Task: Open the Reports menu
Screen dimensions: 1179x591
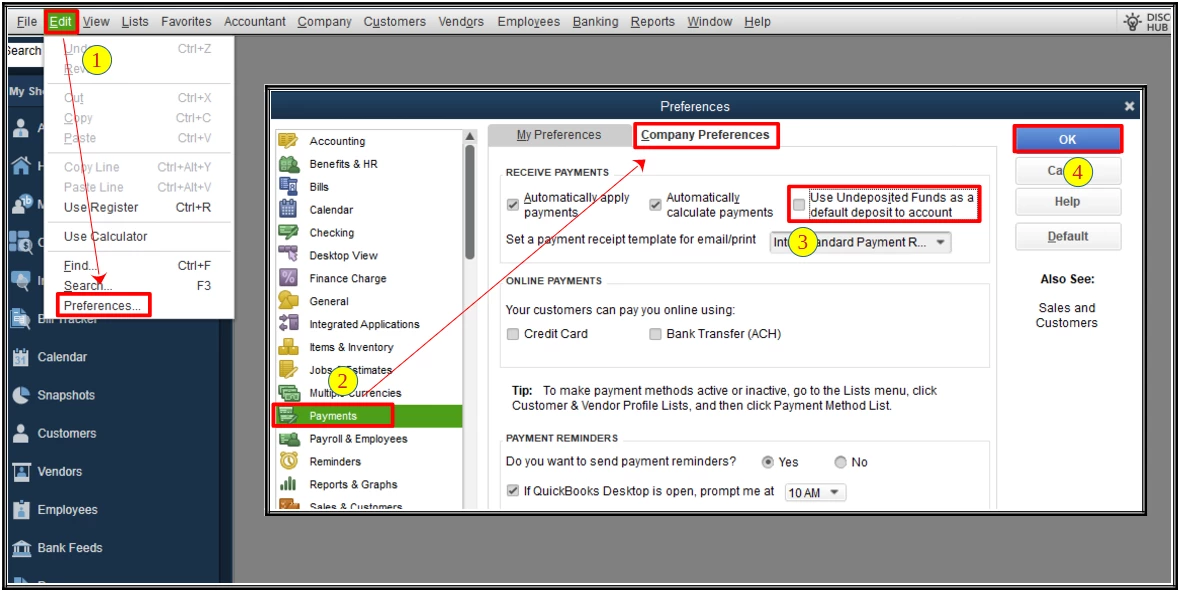Action: (x=653, y=22)
